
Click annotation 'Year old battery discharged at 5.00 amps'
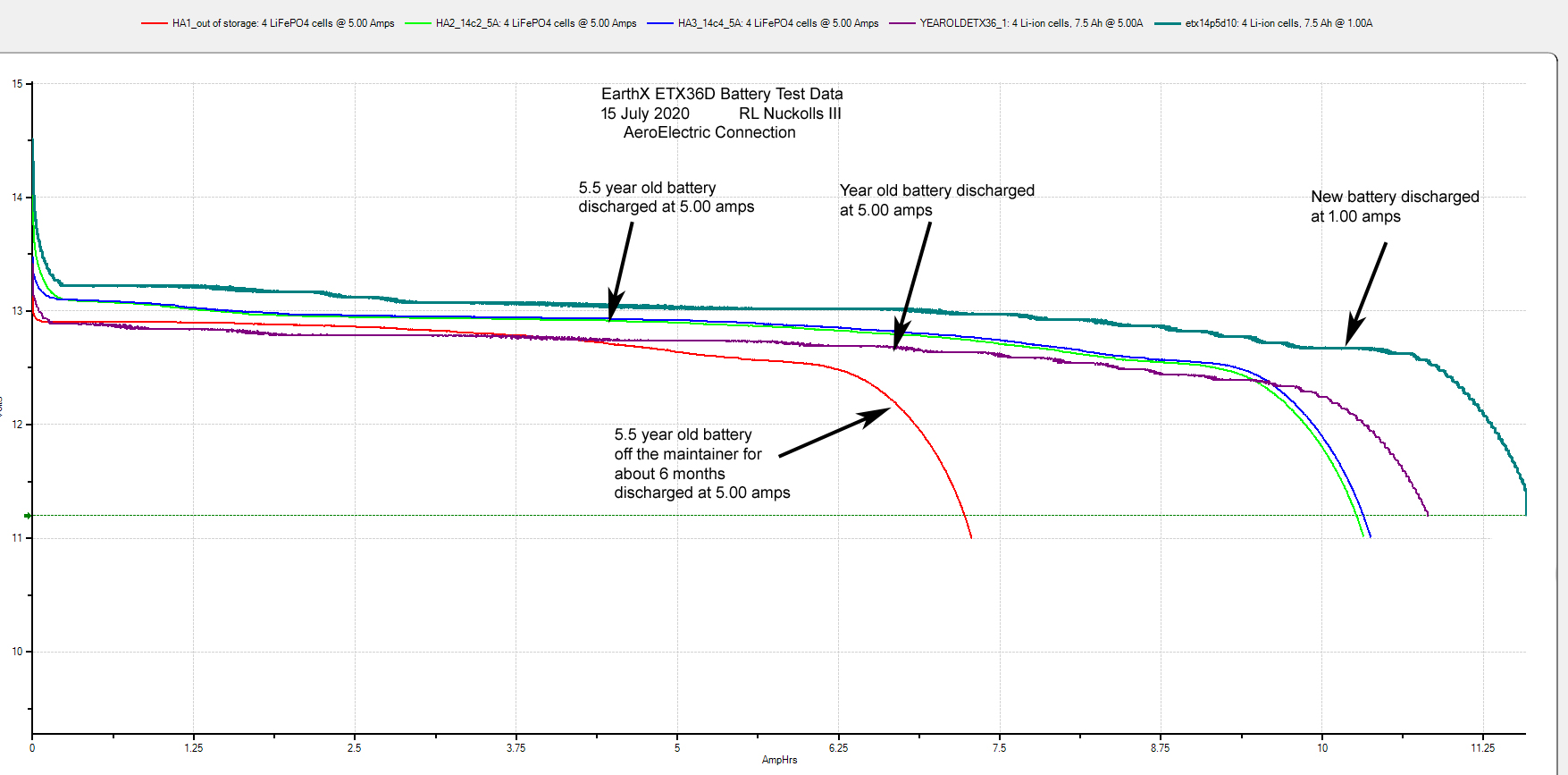936,200
